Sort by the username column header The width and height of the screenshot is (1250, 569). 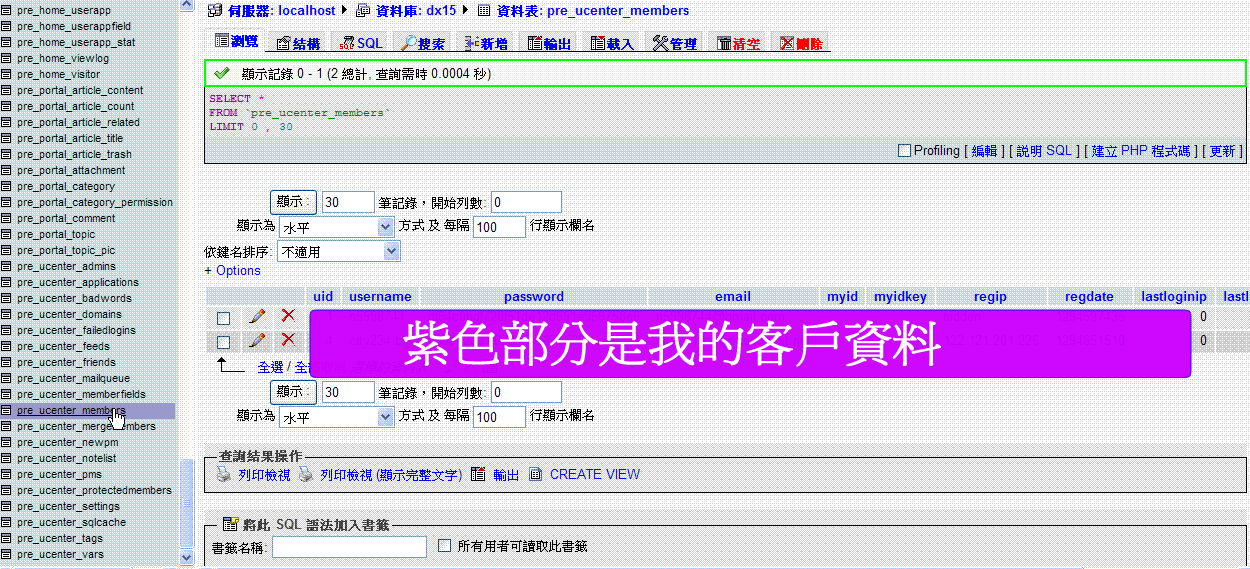[x=380, y=296]
